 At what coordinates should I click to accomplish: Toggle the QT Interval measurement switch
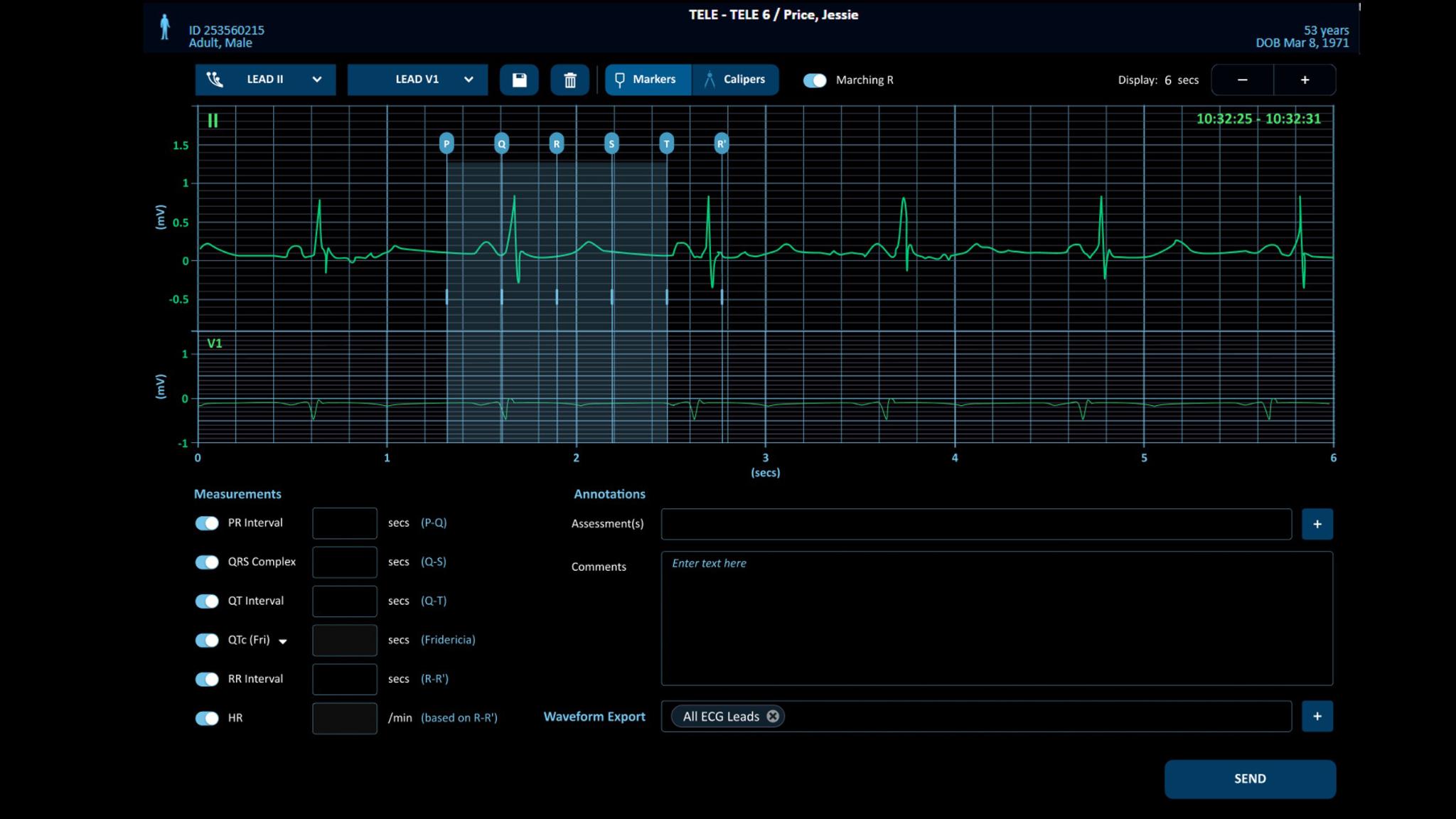pos(207,601)
